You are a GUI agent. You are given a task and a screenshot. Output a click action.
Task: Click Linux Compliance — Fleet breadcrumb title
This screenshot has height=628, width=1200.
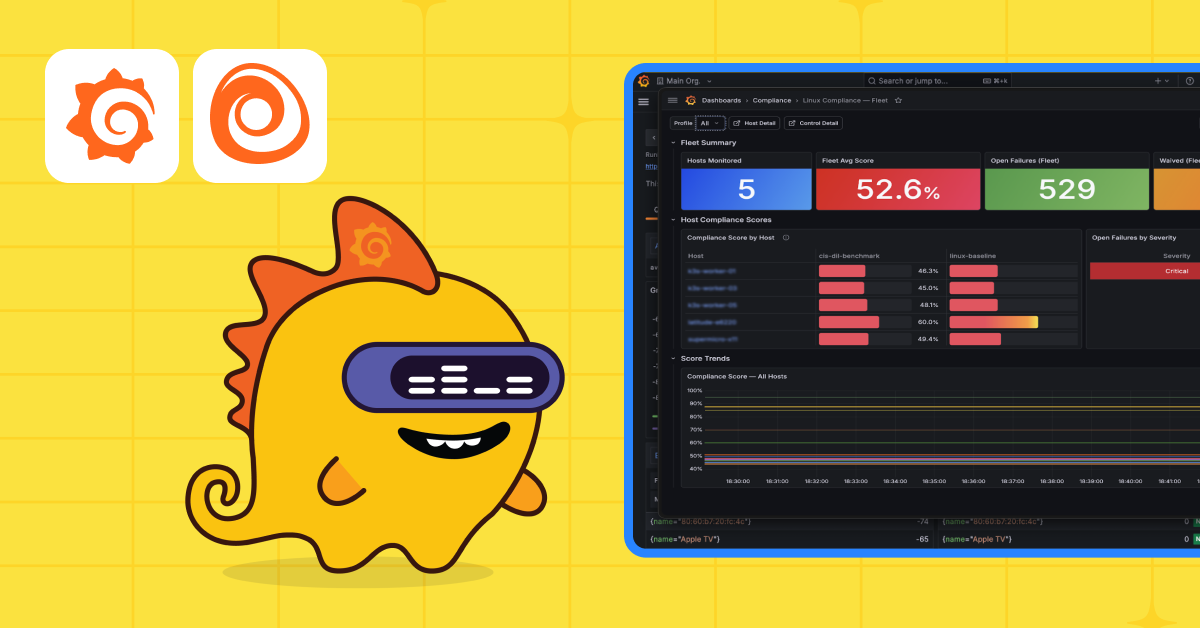point(845,101)
